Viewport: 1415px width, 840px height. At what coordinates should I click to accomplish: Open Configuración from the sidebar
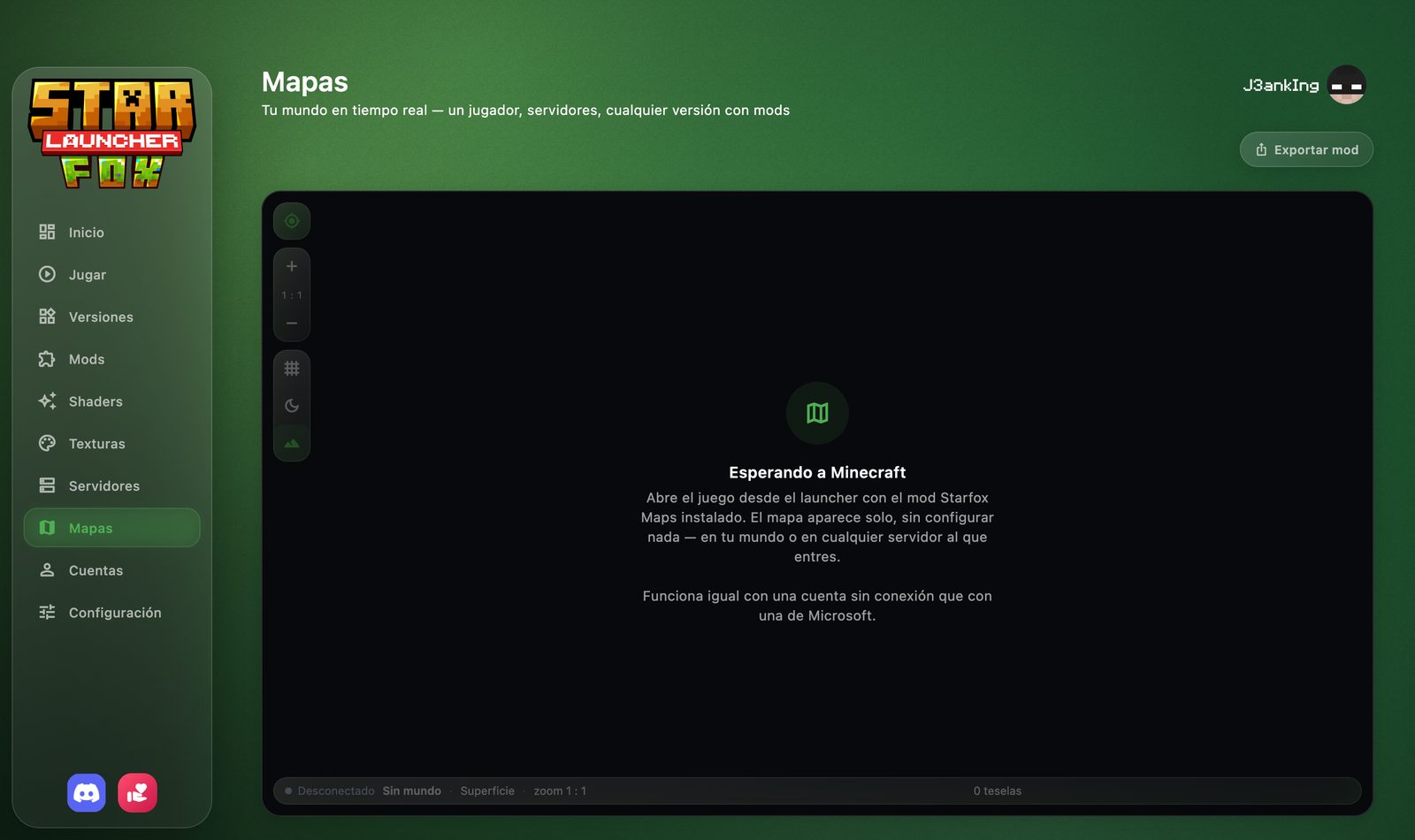(x=112, y=612)
